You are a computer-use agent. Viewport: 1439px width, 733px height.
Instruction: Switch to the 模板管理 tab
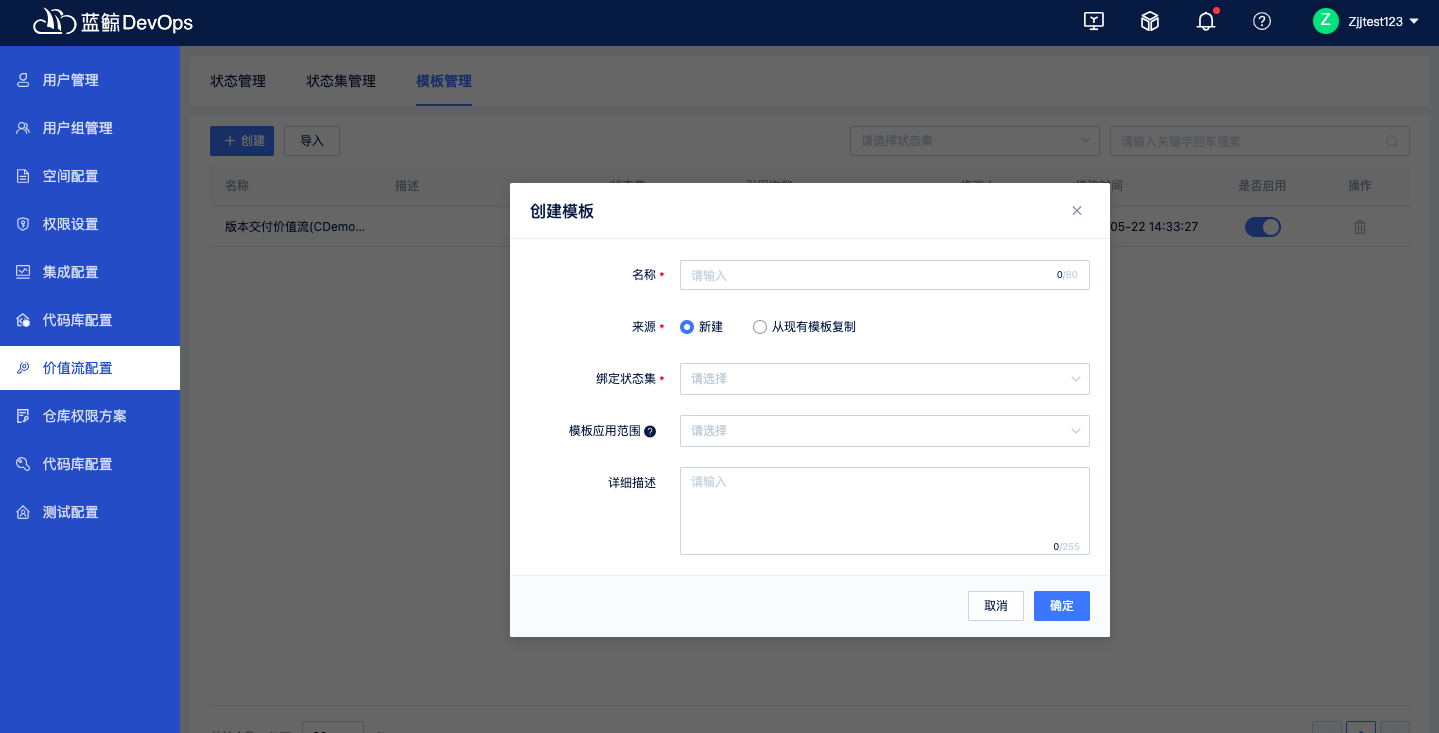(444, 81)
